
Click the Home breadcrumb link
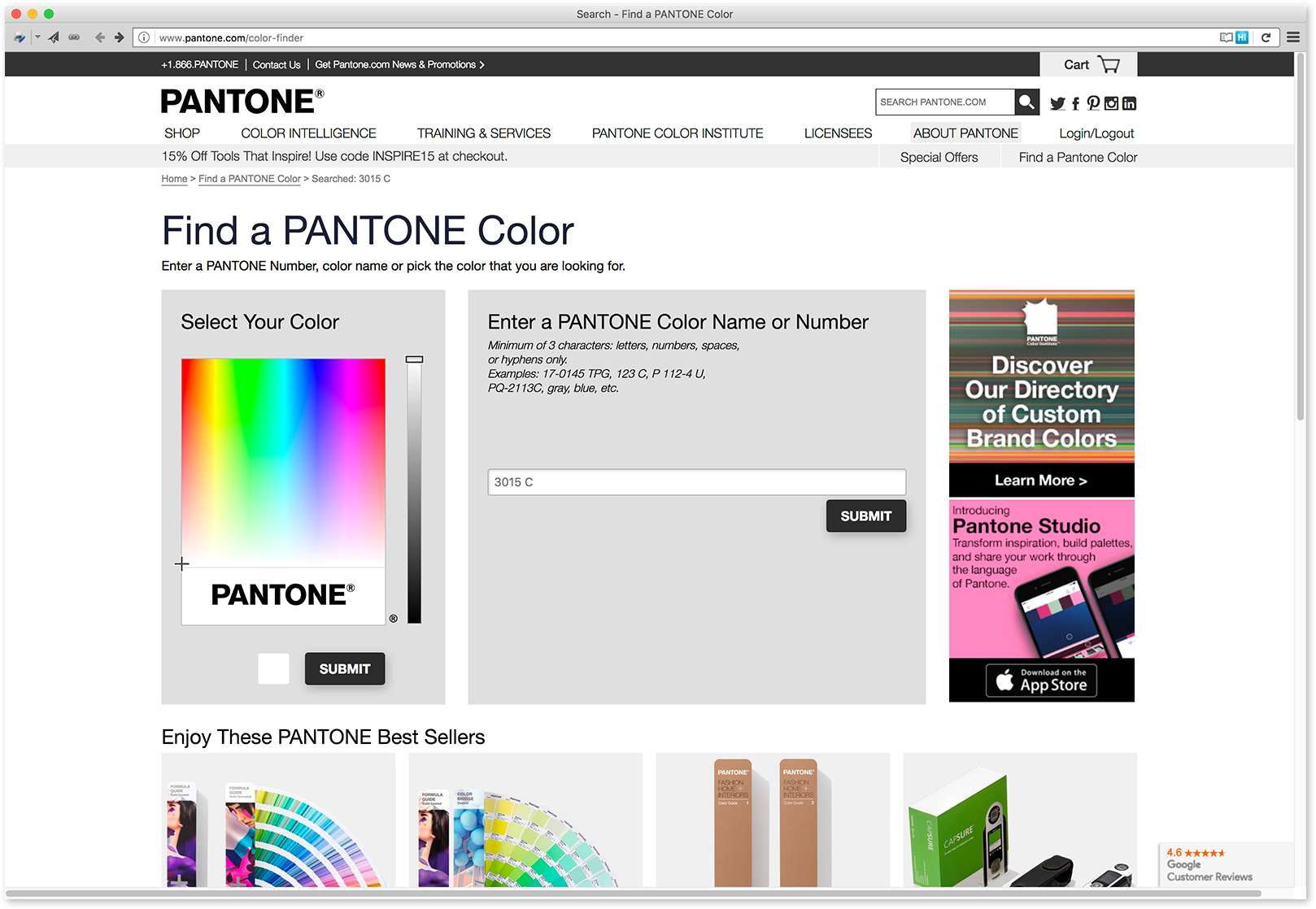pos(174,179)
